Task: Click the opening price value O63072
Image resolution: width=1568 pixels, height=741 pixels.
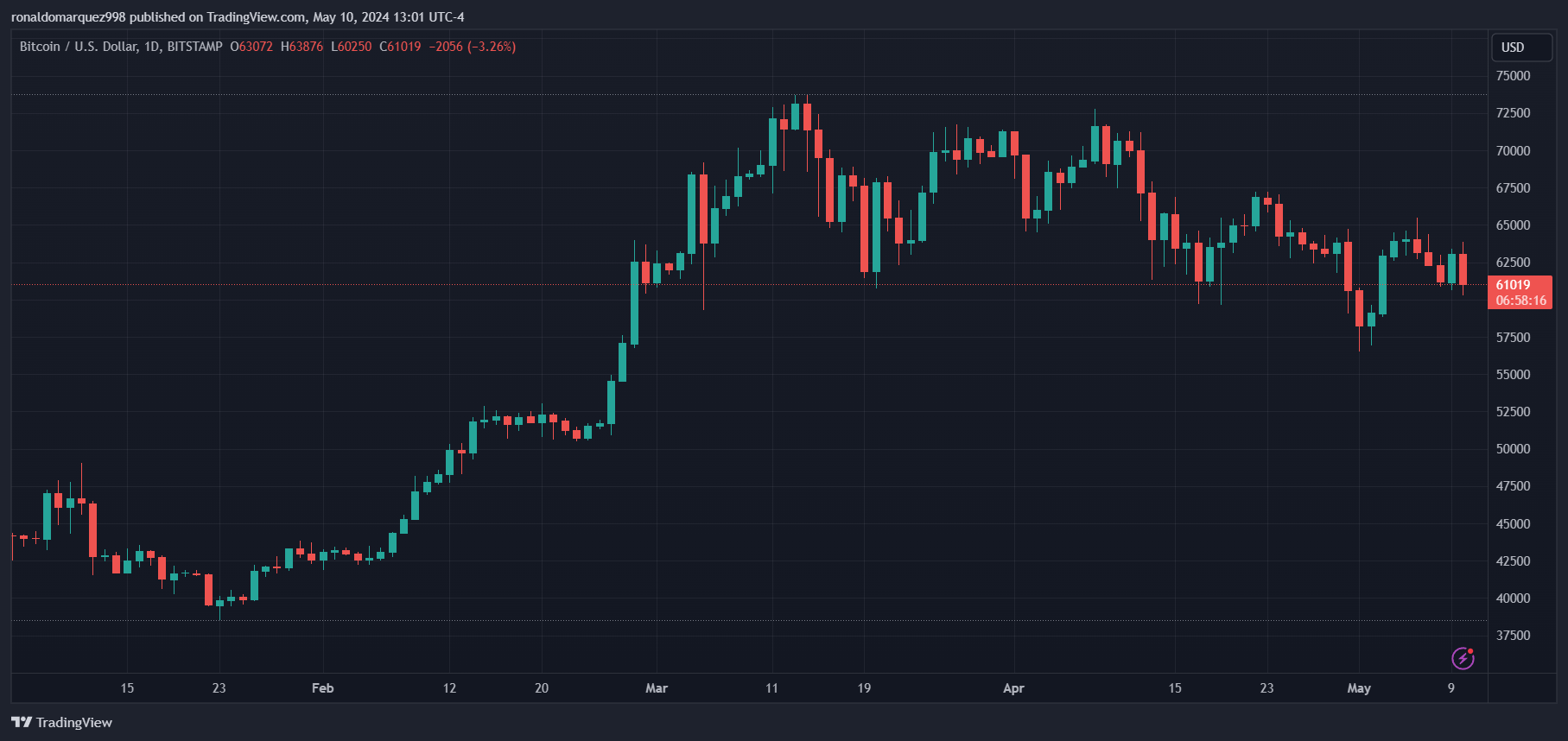Action: click(251, 47)
